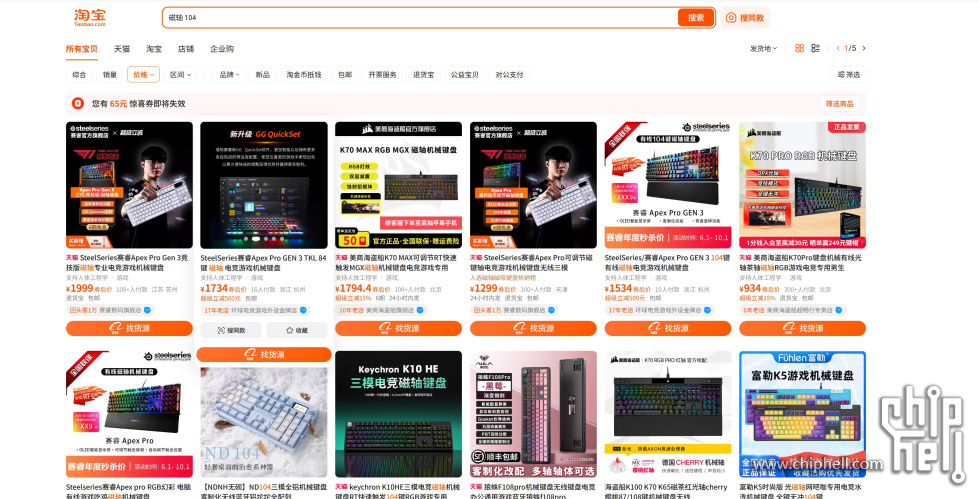This screenshot has height=499, width=979.
Task: Toggle 开票服务 filter
Action: 382,74
